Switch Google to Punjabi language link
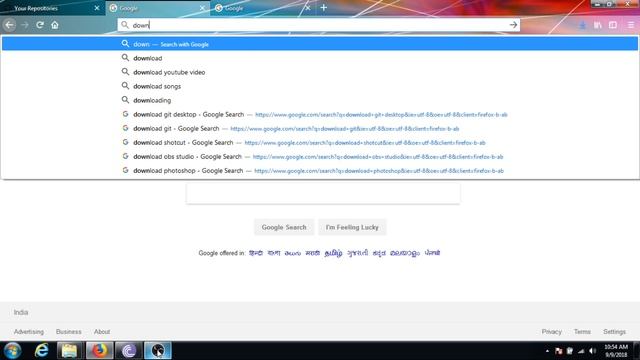640x360 pixels. pyautogui.click(x=432, y=253)
